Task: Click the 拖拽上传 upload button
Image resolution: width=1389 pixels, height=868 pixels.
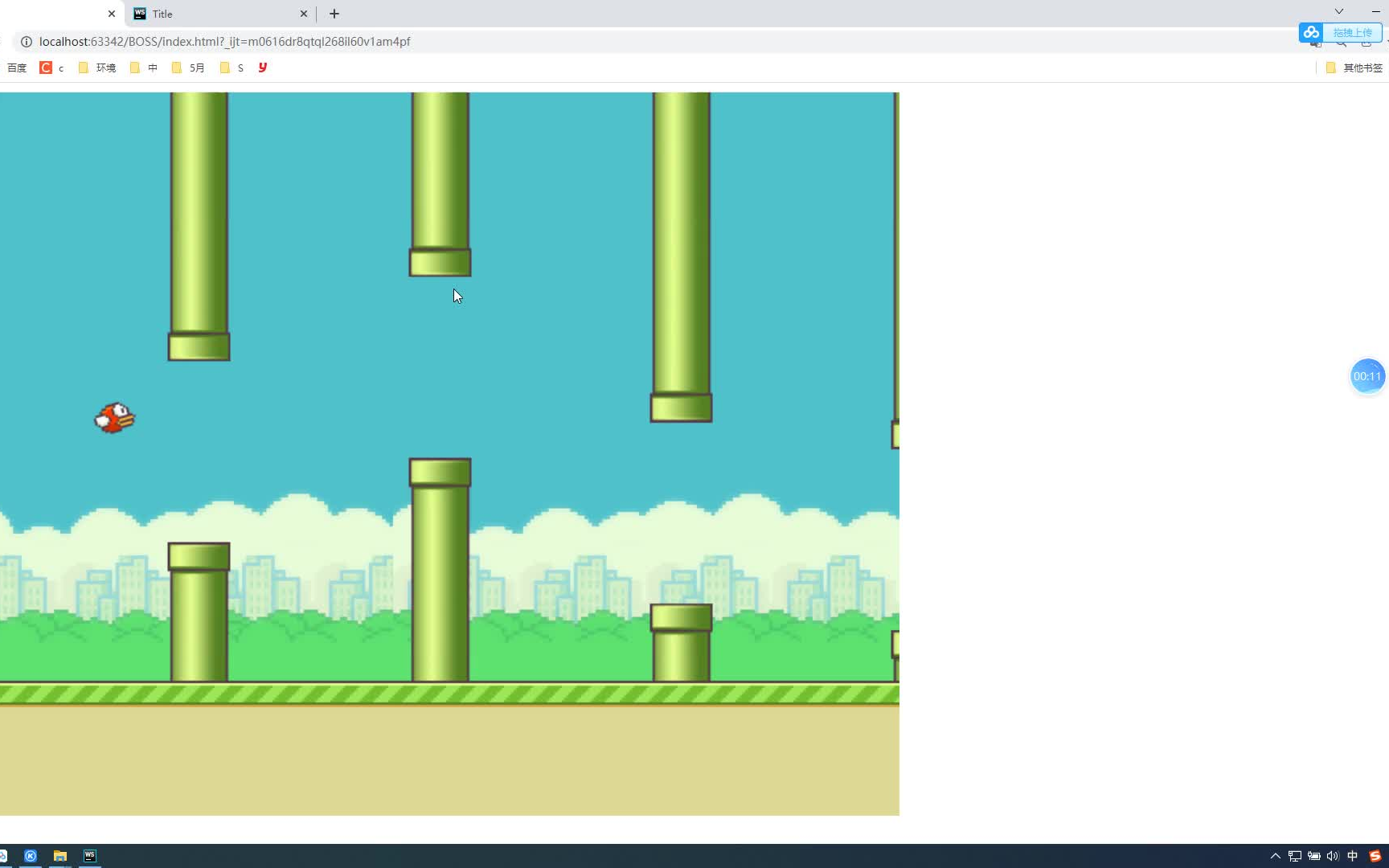Action: (1352, 33)
